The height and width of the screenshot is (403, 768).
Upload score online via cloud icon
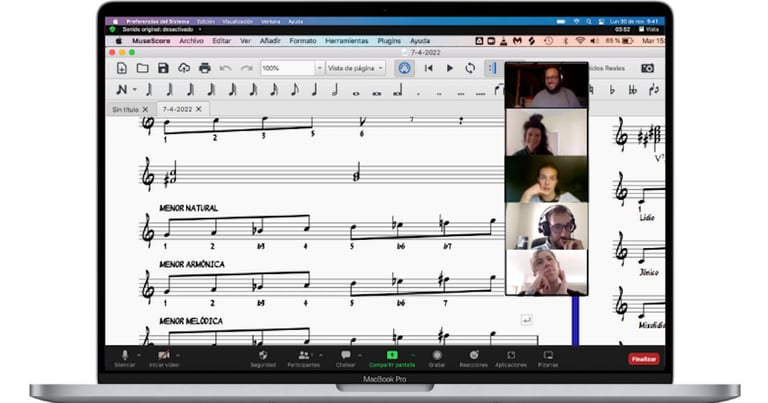(184, 68)
